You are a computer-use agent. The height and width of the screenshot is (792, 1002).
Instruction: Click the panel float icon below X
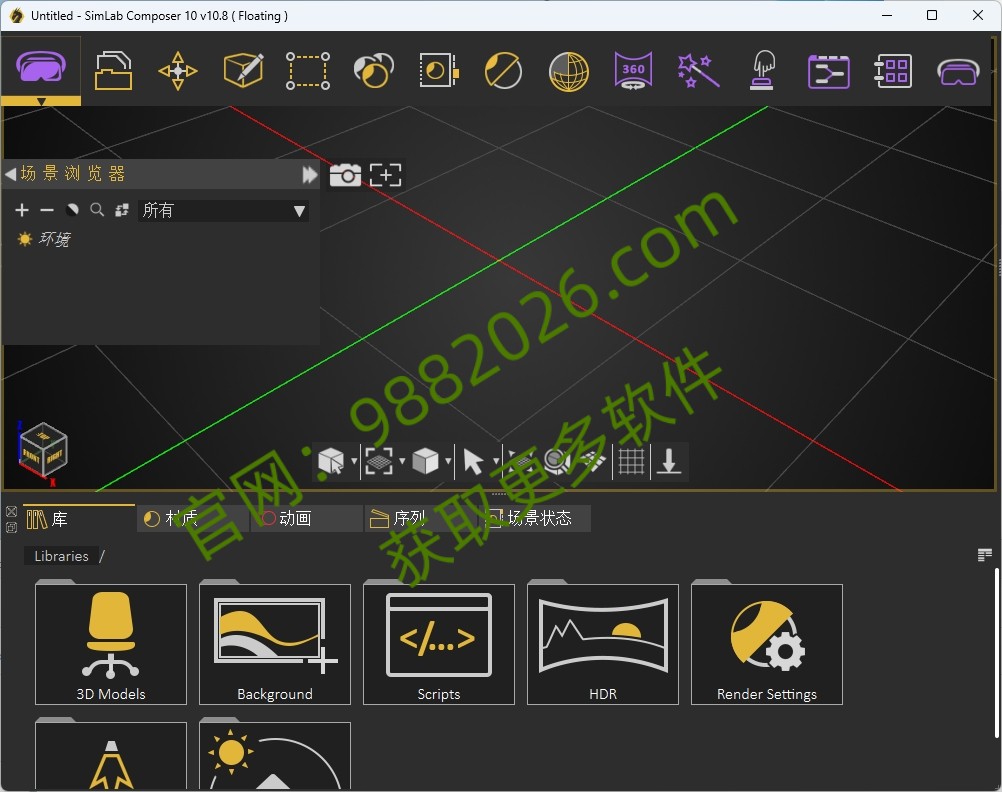pos(12,527)
